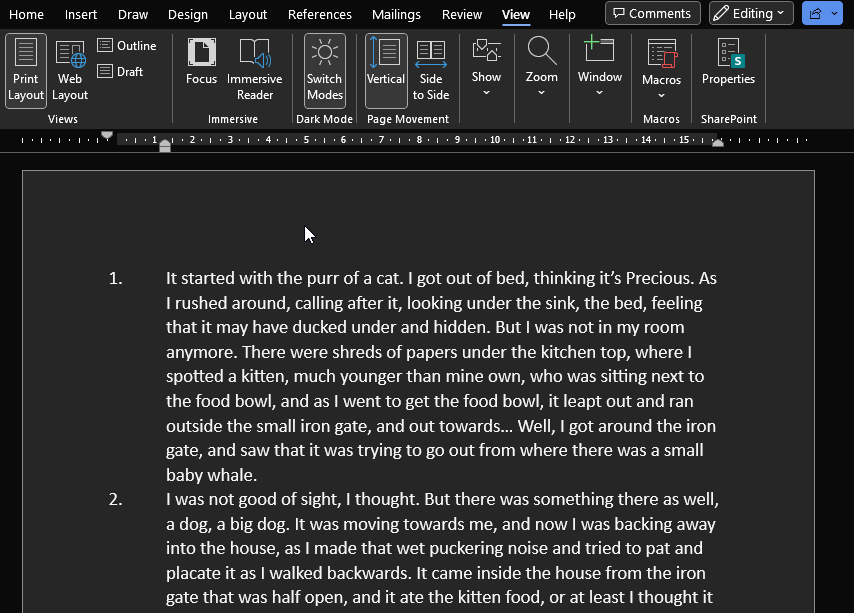Click the ruler at the 10 mark
The image size is (854, 613).
[x=495, y=140]
